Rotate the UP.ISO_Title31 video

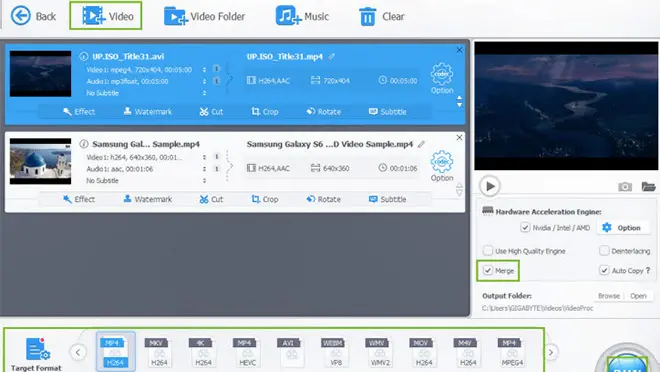pyautogui.click(x=324, y=112)
